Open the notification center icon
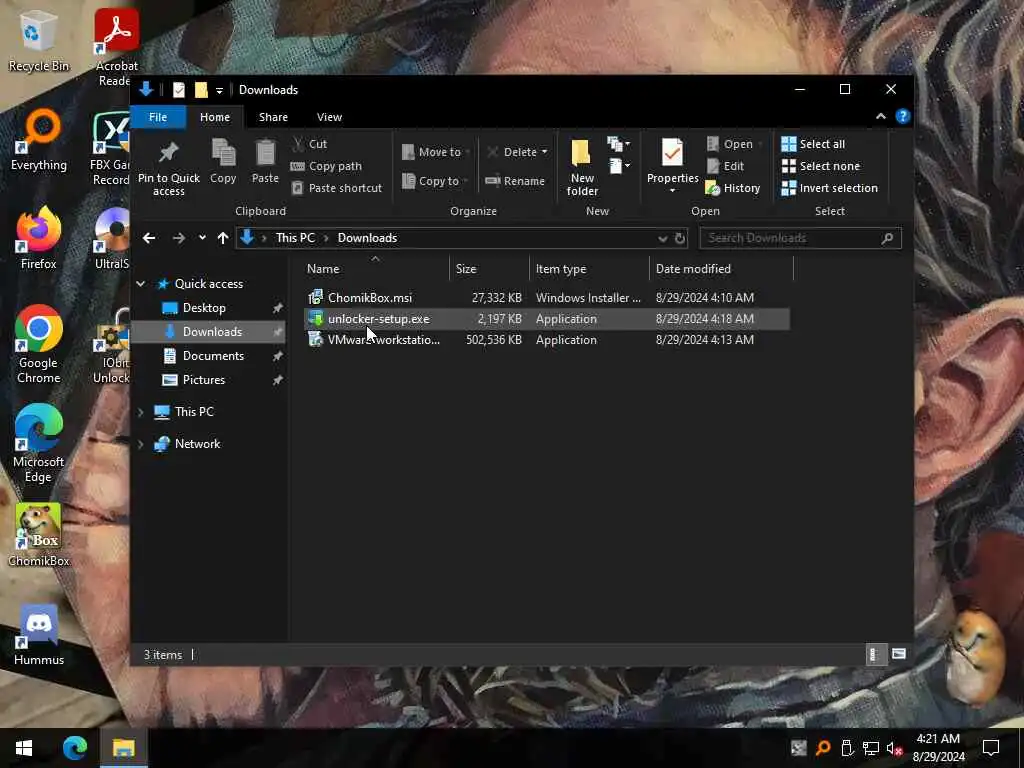Image resolution: width=1024 pixels, height=768 pixels. 991,748
